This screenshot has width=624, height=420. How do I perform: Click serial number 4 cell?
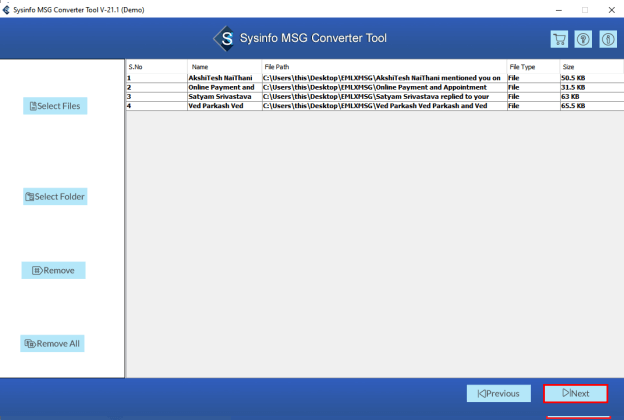pyautogui.click(x=156, y=105)
